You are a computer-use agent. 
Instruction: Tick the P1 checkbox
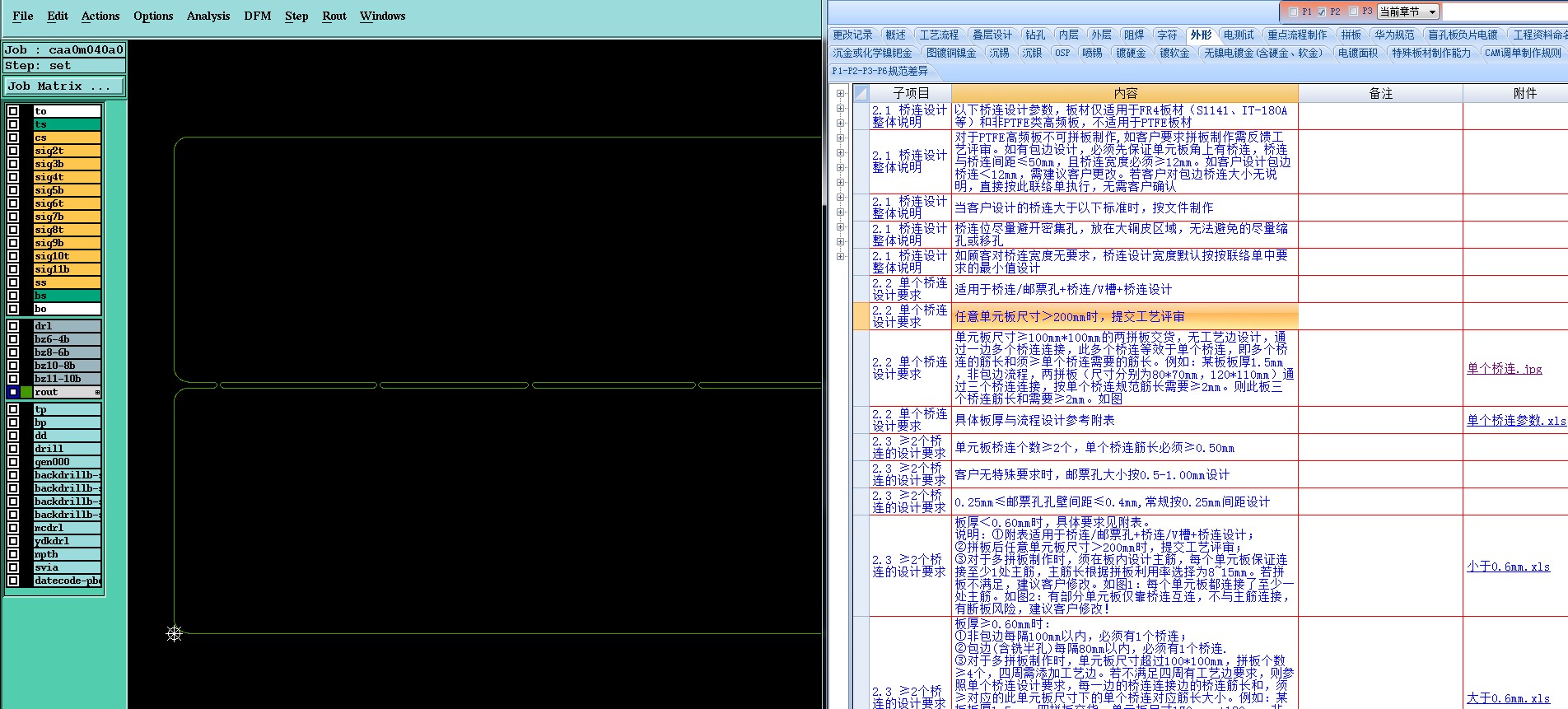point(1293,12)
